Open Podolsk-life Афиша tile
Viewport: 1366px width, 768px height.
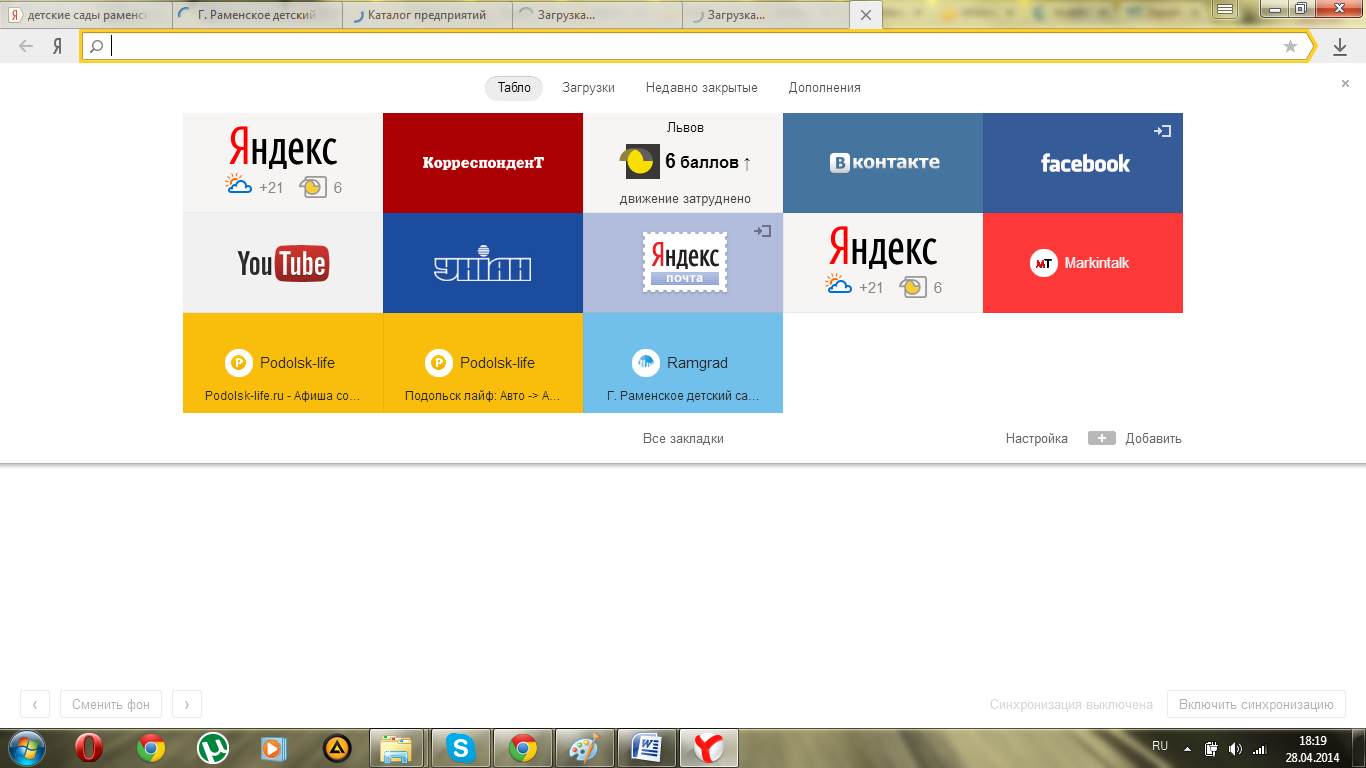pyautogui.click(x=283, y=363)
